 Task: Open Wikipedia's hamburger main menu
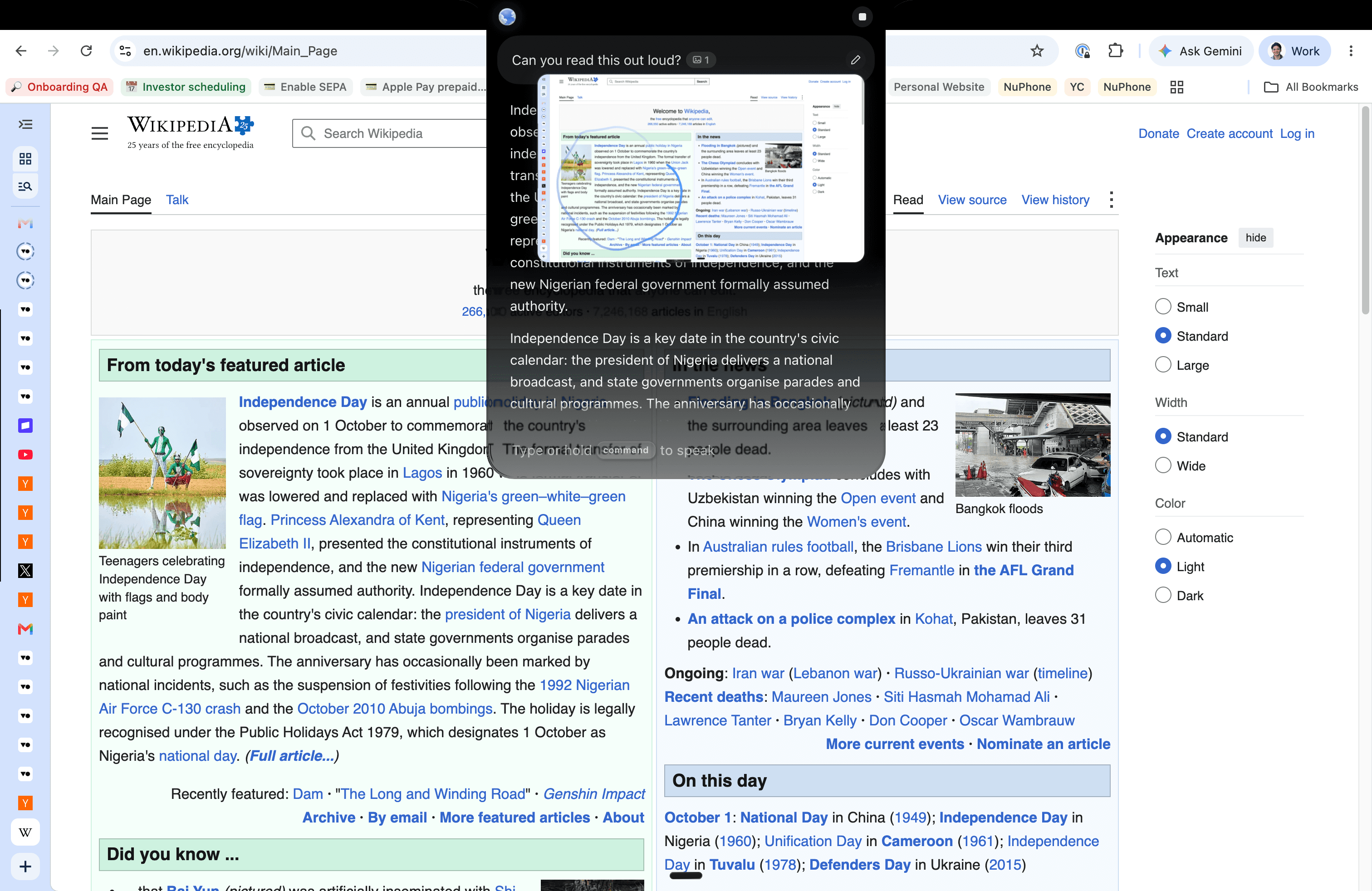100,133
